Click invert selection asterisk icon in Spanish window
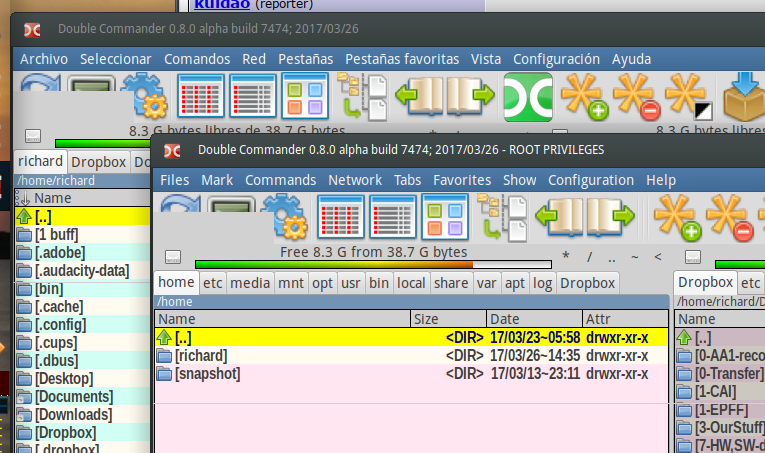The image size is (765, 453). (x=689, y=98)
